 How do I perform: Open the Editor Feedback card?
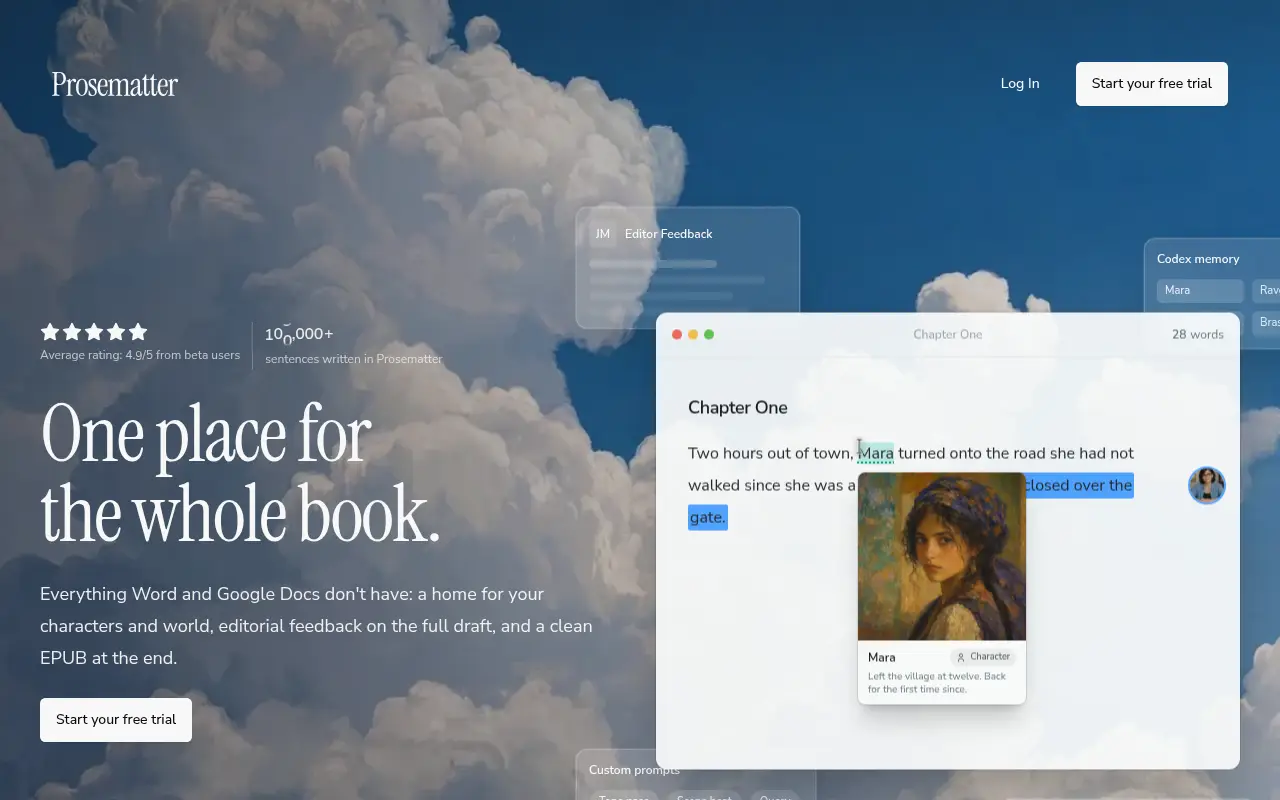(x=688, y=268)
